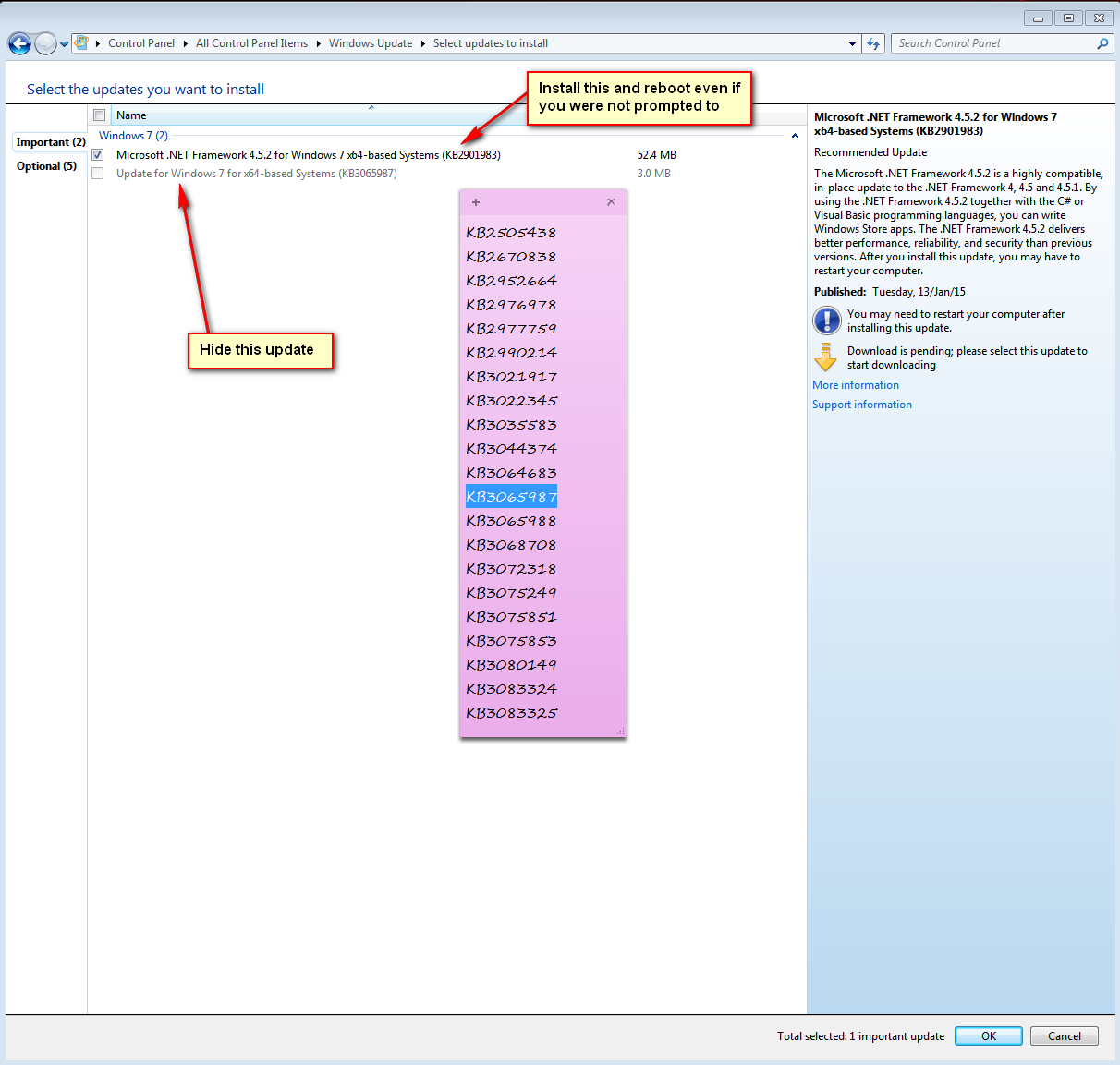Screen dimensions: 1120x1065
Task: Select the Optional (5) tab
Action: [x=46, y=166]
